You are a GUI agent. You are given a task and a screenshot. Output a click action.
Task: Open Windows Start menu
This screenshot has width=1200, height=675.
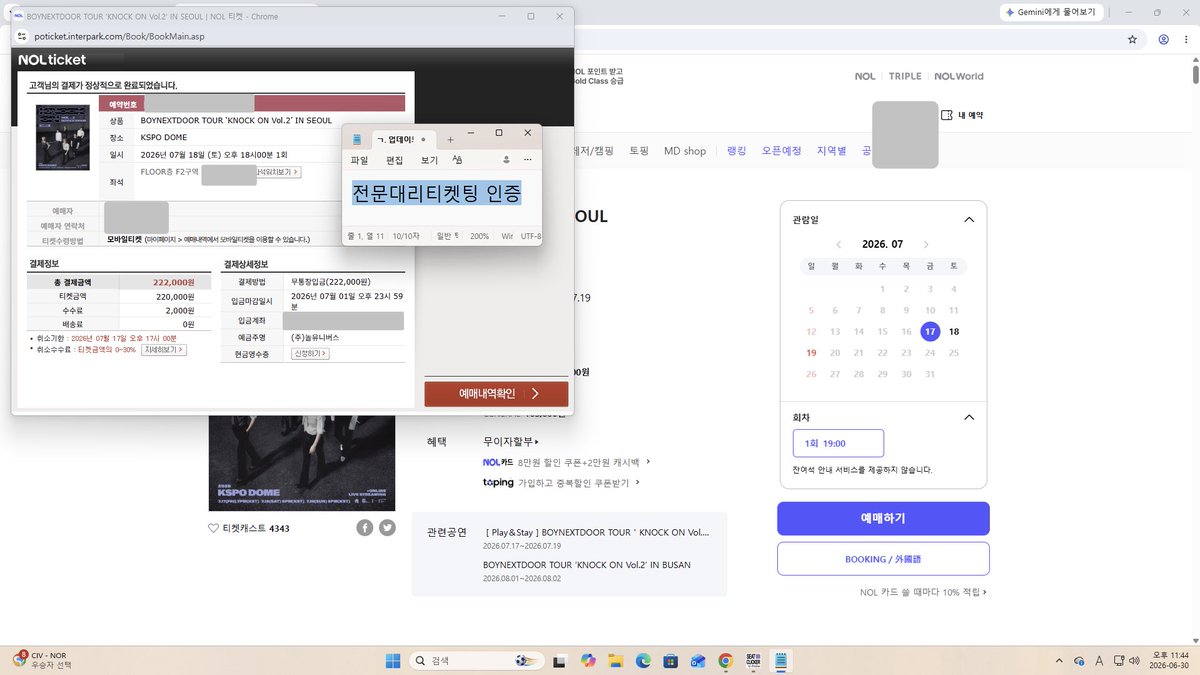point(393,660)
